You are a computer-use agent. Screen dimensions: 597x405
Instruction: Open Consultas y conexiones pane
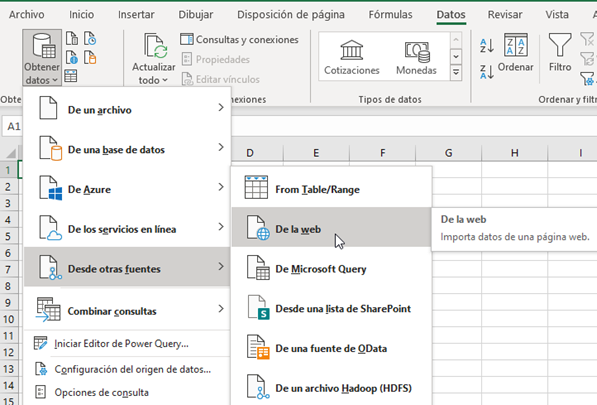239,39
